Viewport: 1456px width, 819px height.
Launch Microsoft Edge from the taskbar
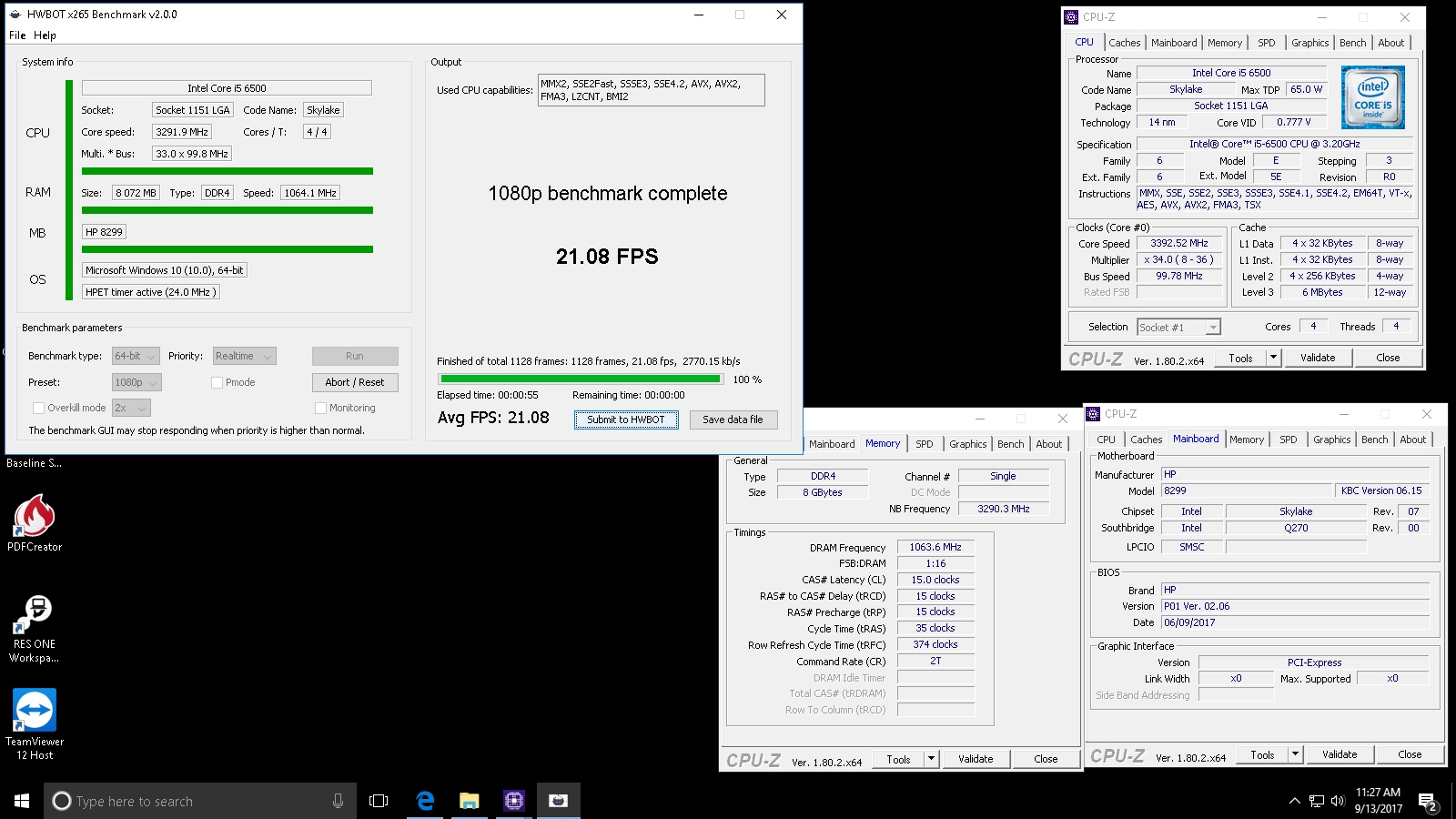click(x=425, y=801)
